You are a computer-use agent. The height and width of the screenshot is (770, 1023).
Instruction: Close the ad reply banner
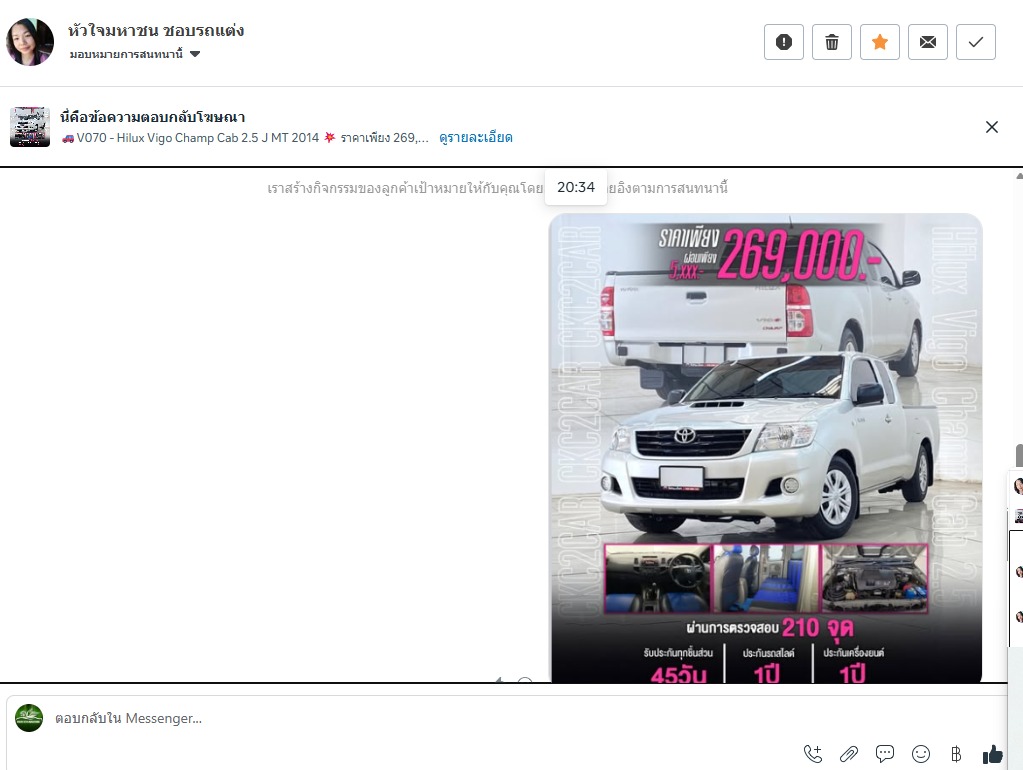point(992,127)
